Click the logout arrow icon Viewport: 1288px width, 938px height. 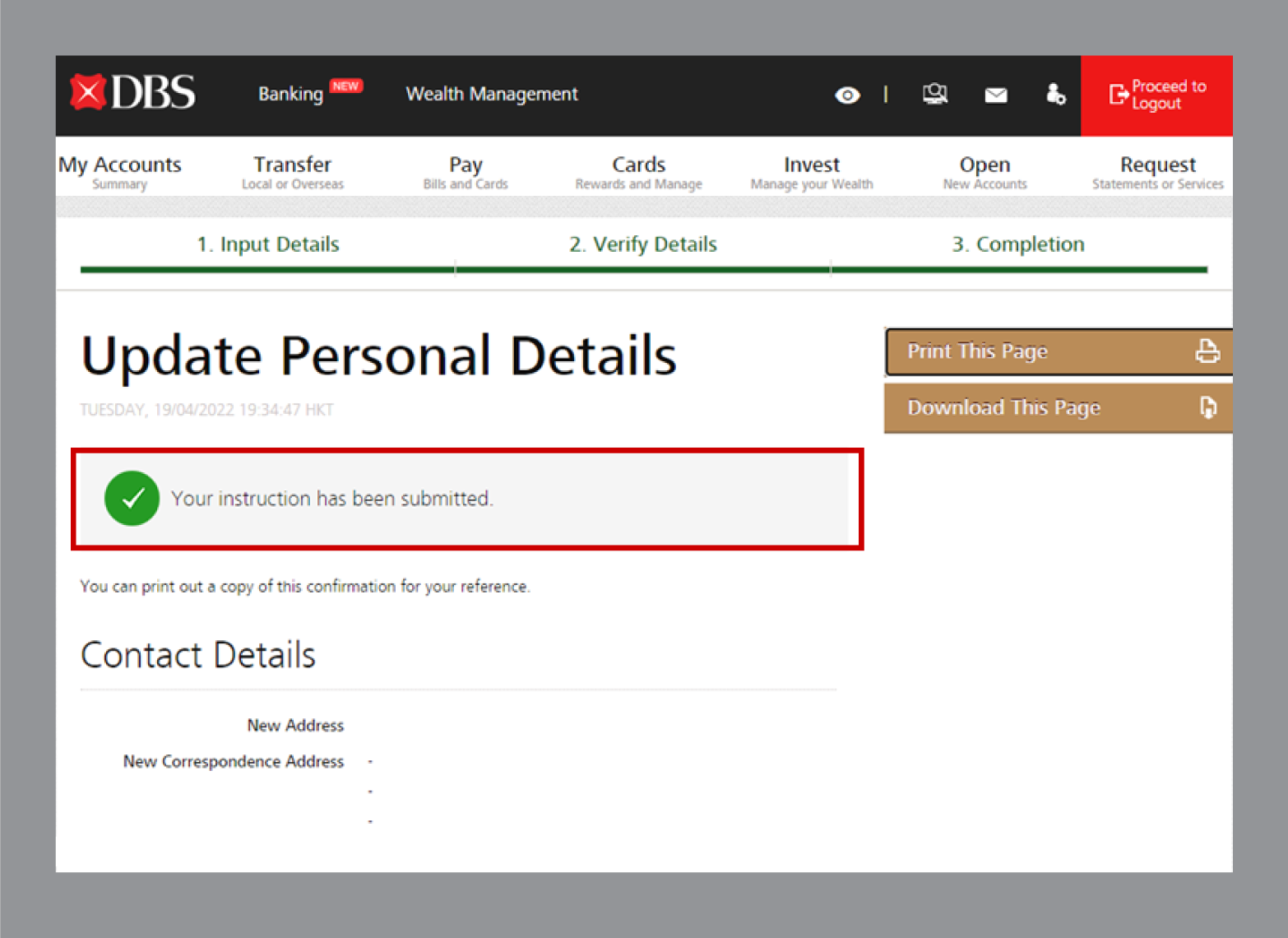[1119, 95]
